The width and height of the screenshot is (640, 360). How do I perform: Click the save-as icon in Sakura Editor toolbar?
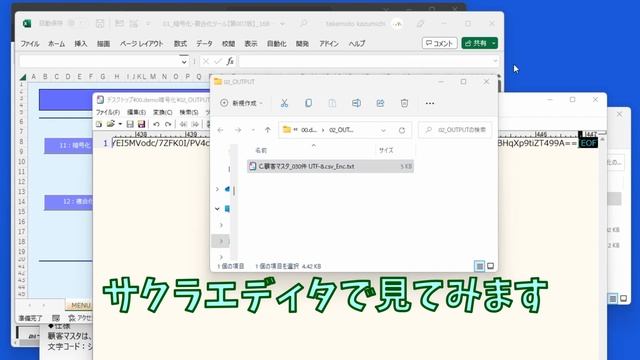[141, 124]
